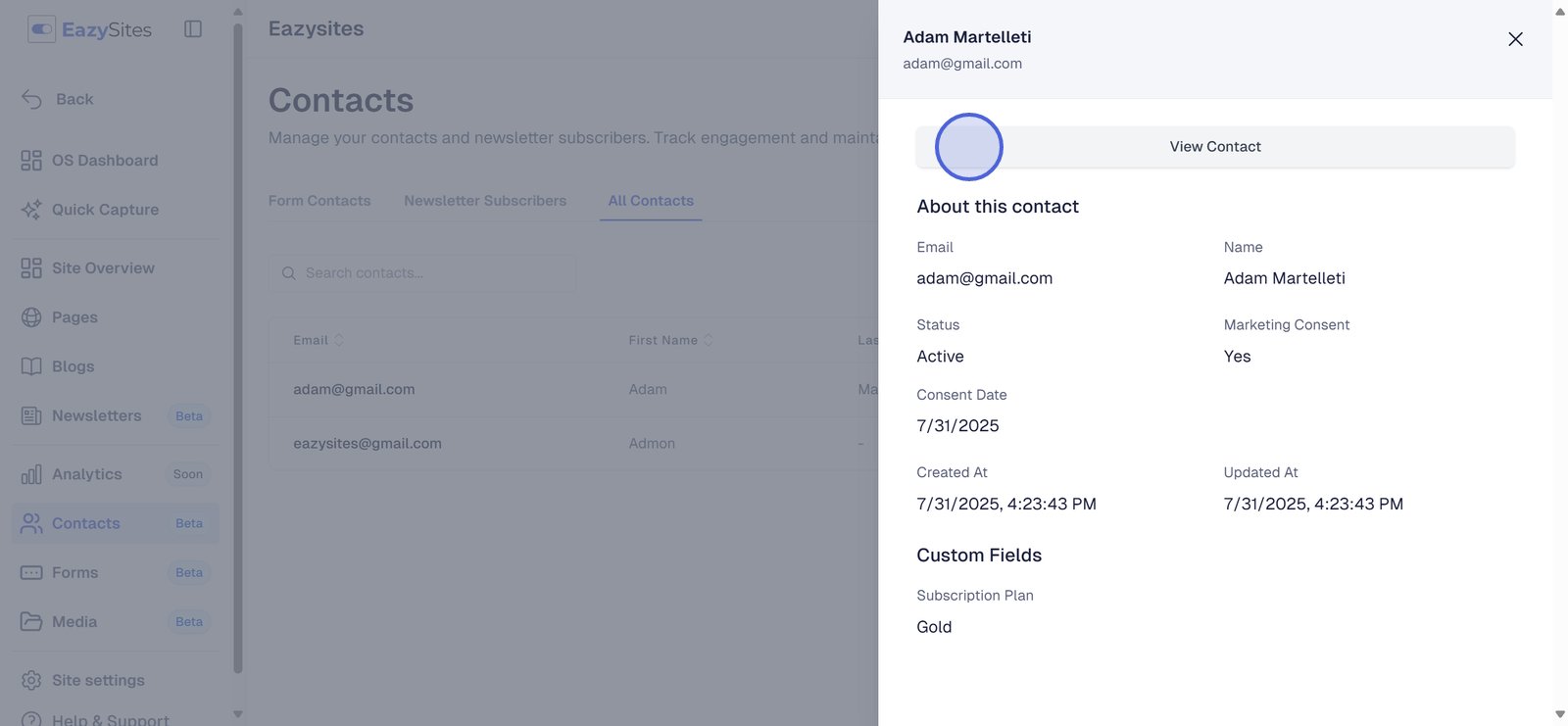Open OS Dashboard from sidebar
The image size is (1568, 726).
[x=104, y=161]
